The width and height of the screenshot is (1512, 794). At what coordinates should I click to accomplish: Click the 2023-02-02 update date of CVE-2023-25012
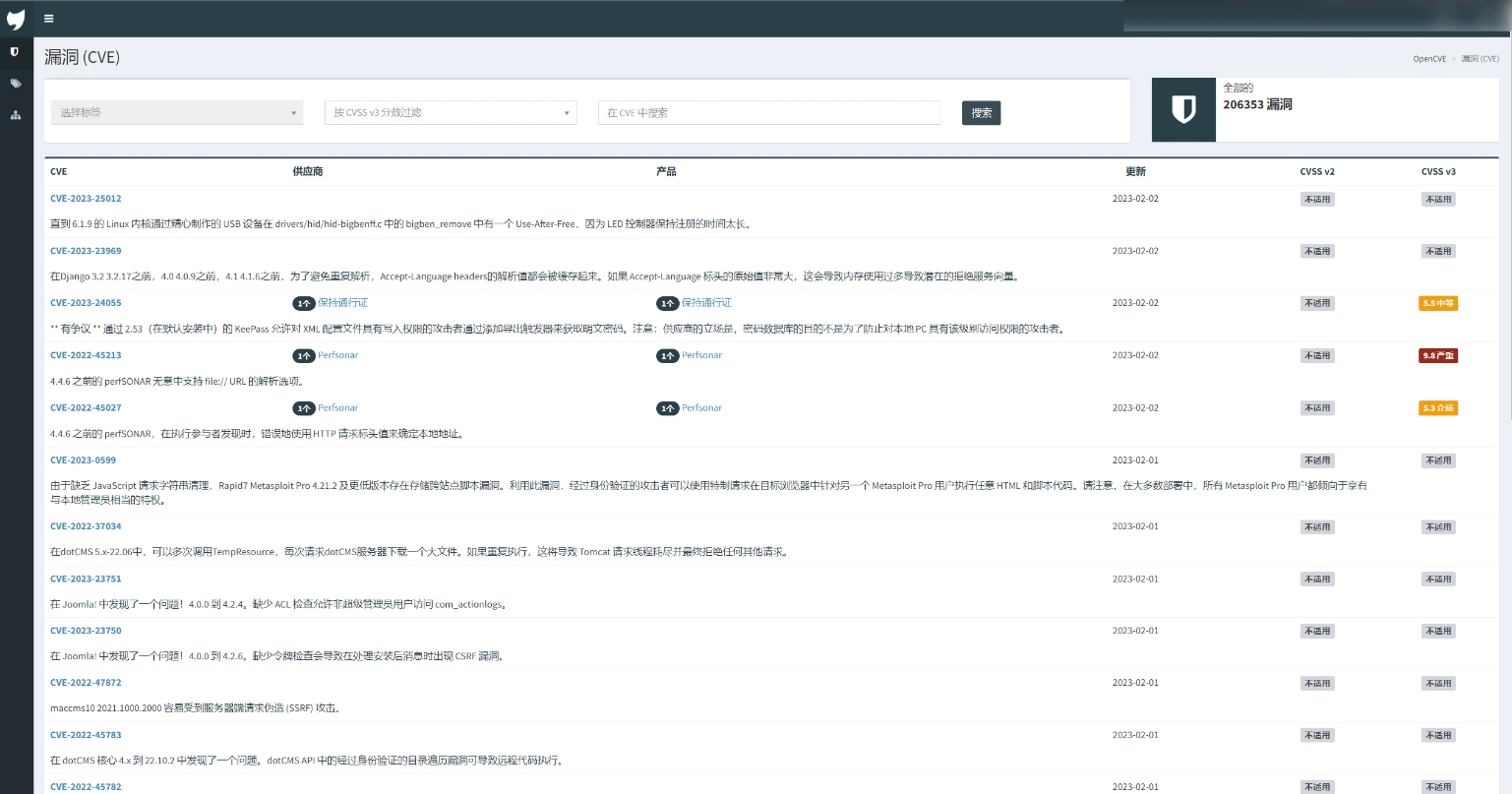point(1135,199)
